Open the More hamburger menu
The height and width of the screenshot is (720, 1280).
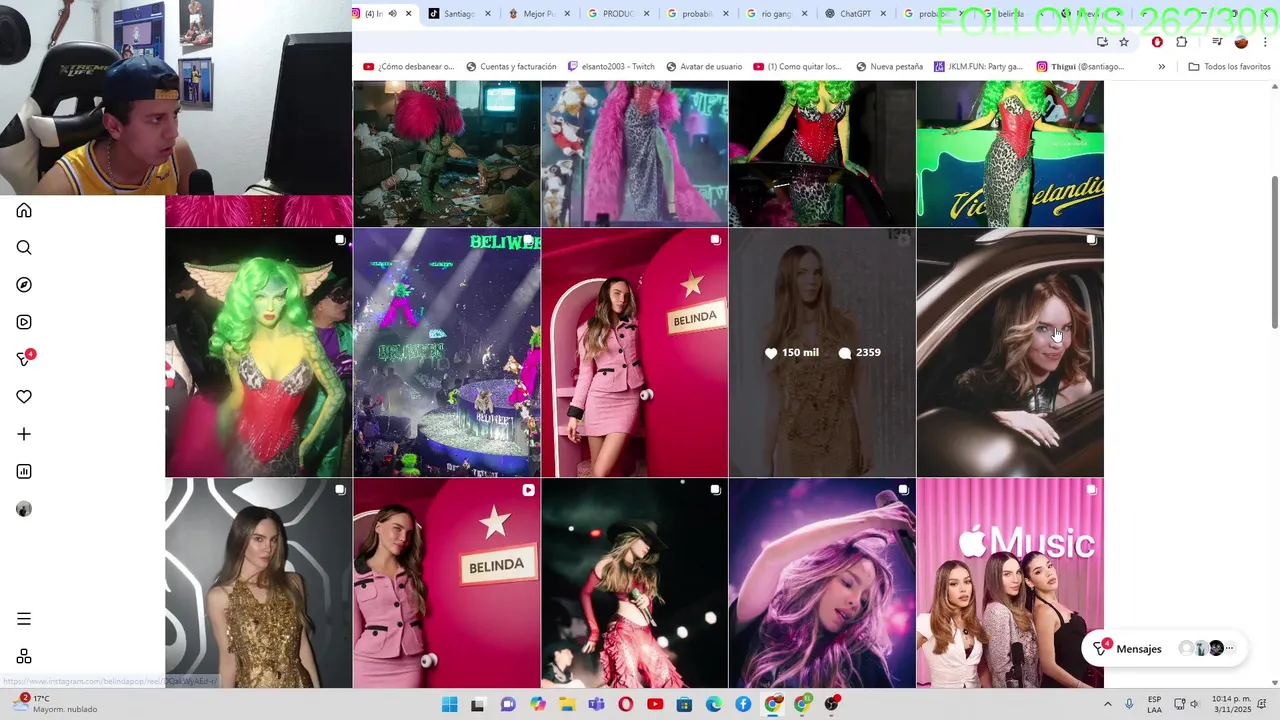[x=24, y=619]
